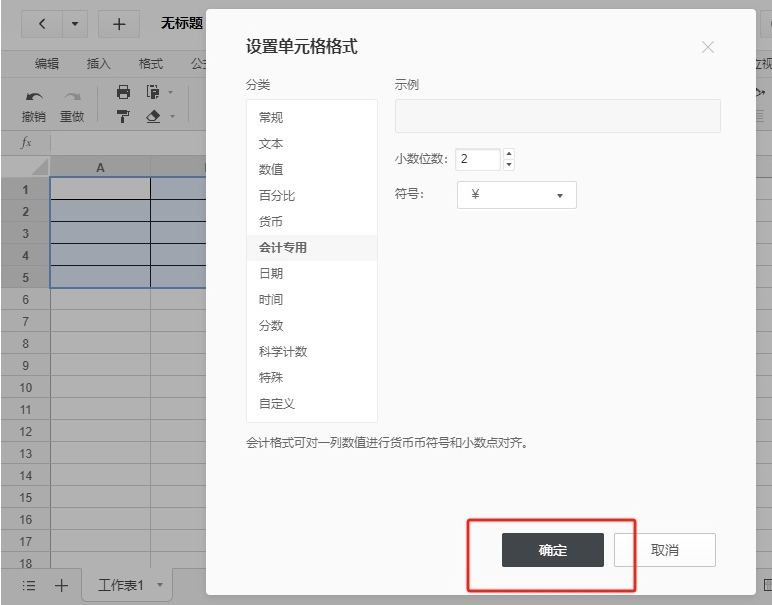Screen dimensions: 772x605
Task: Open the 符号 currency symbol dropdown
Action: [516, 195]
